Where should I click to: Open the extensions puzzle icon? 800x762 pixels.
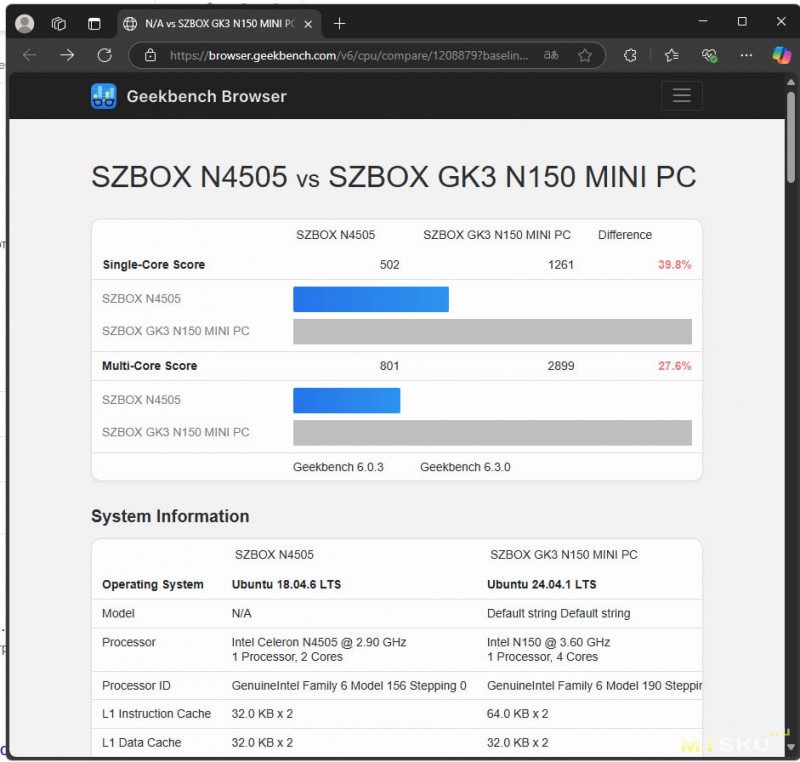coord(630,55)
